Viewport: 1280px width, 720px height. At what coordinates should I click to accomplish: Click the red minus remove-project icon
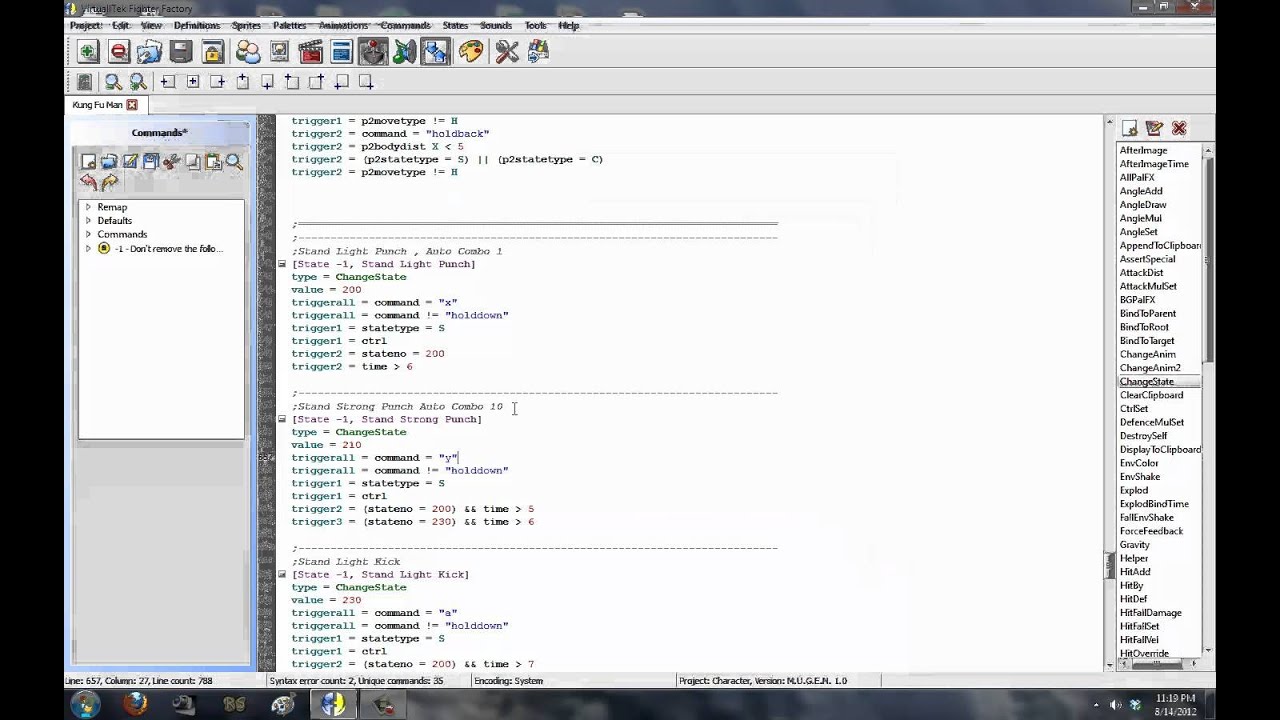(119, 52)
